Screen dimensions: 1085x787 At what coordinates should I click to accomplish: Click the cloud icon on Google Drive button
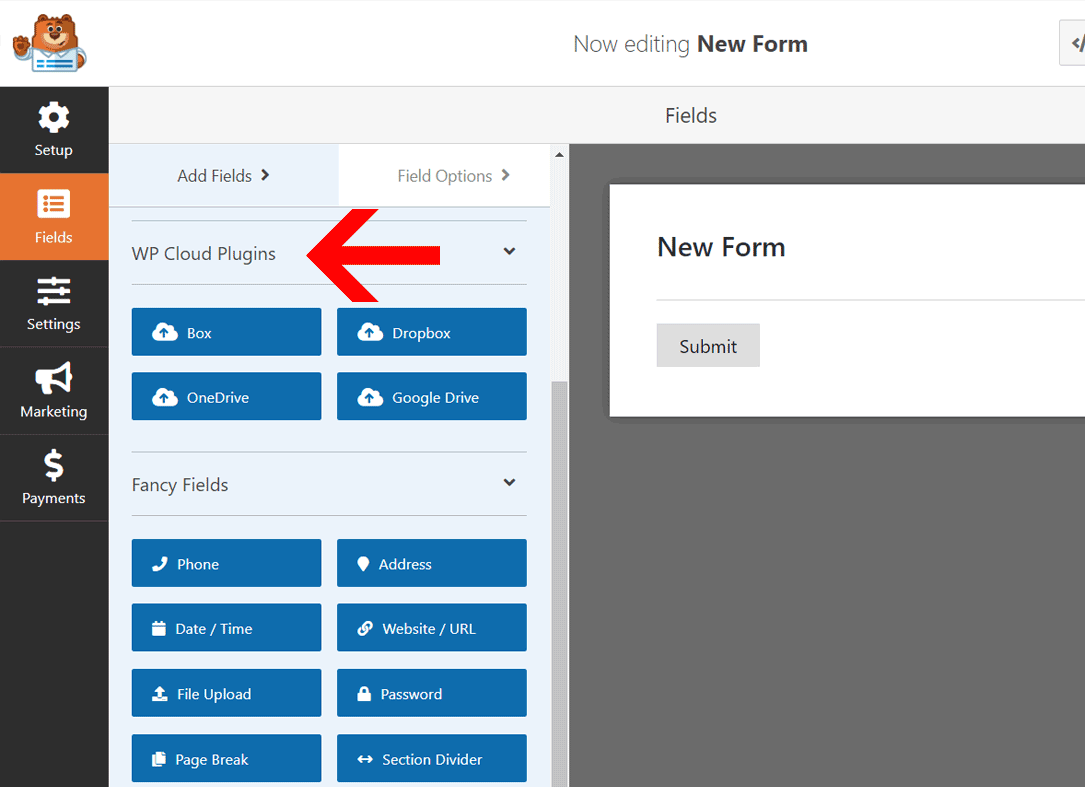click(x=370, y=397)
